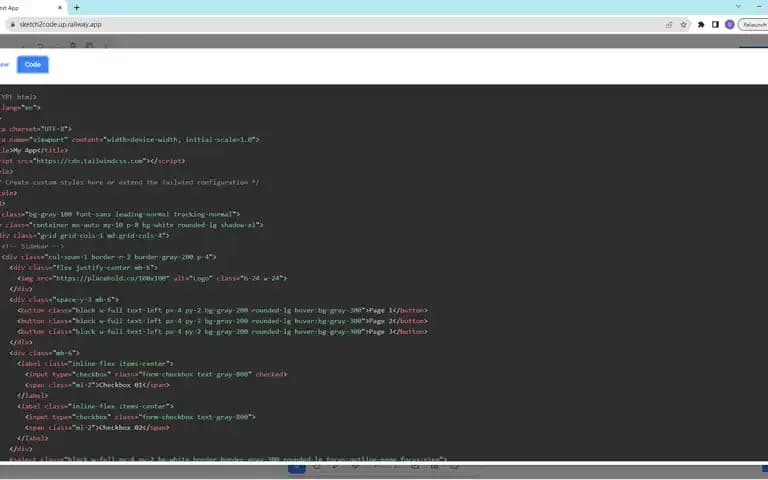This screenshot has width=768, height=480.
Task: Switch to the Preview tab
Action: click(4, 65)
